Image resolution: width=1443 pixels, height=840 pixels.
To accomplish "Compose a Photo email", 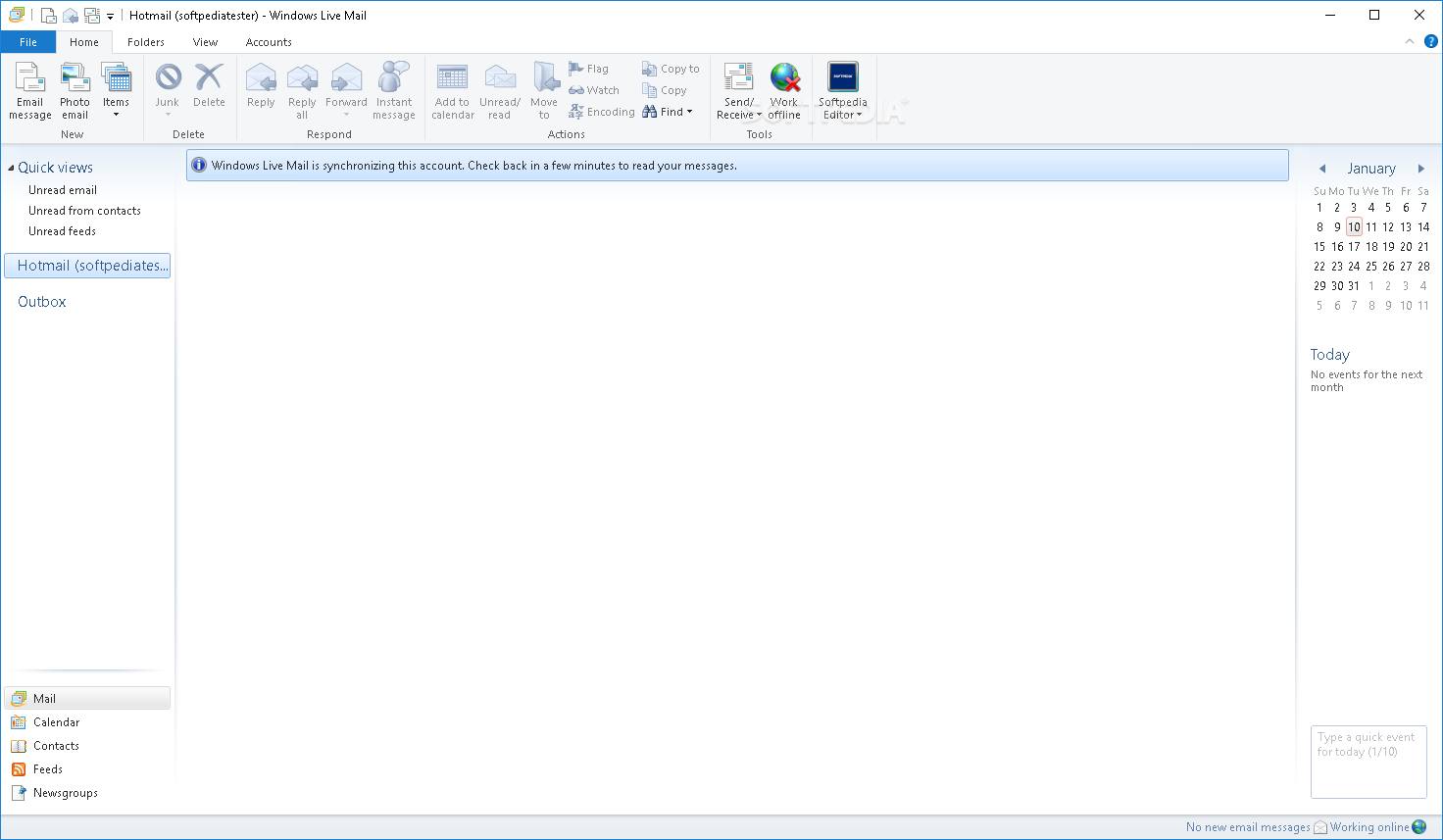I will point(75,91).
